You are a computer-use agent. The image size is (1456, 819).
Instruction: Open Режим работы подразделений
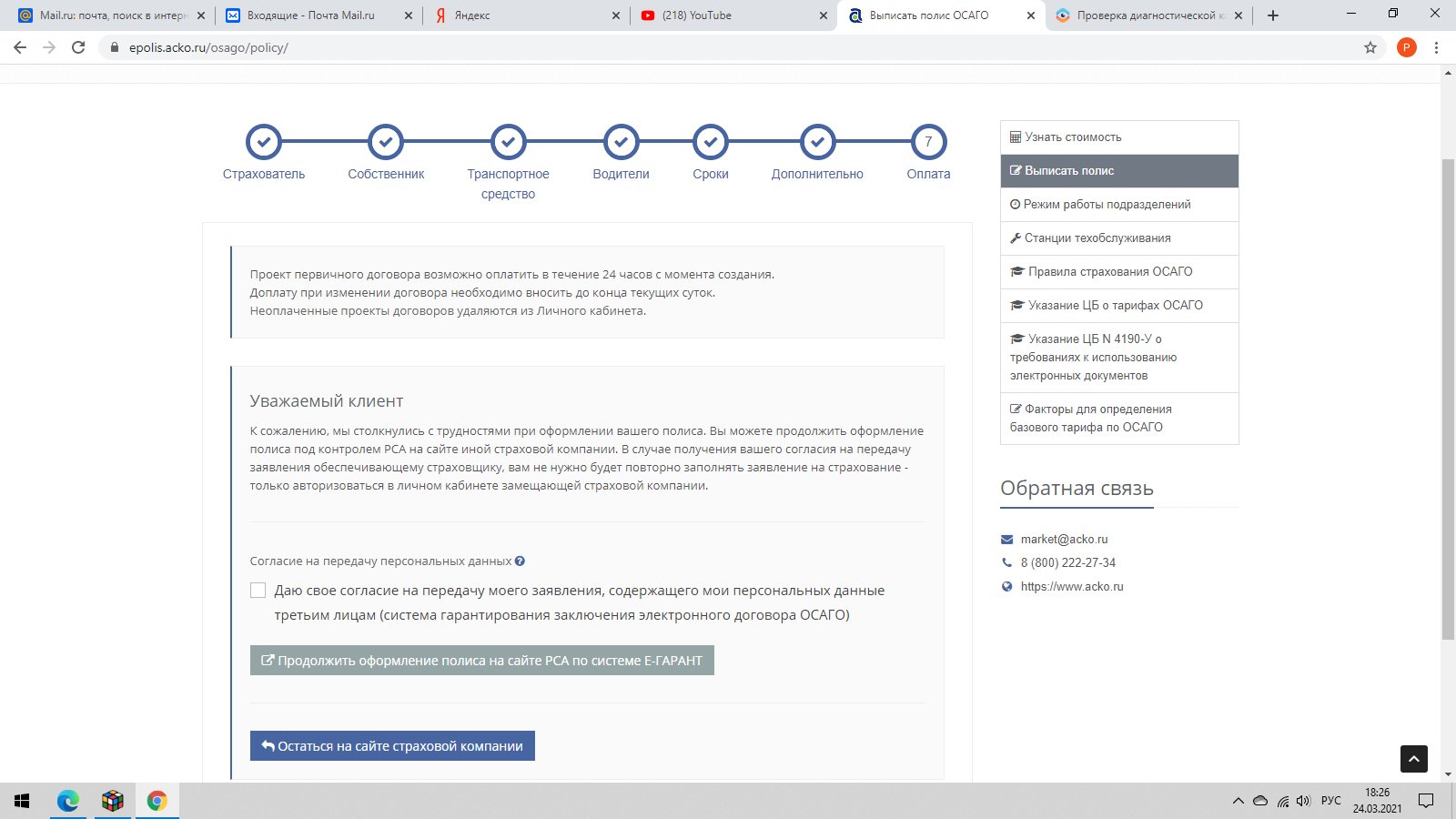point(1119,205)
